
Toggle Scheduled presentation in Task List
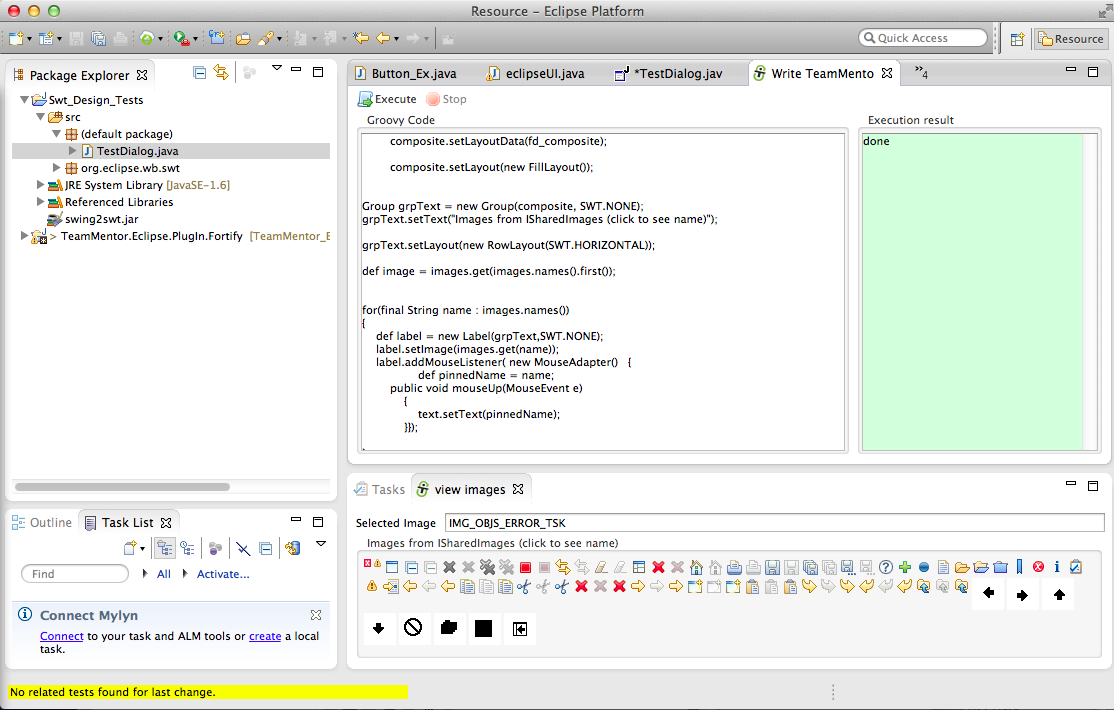click(187, 548)
